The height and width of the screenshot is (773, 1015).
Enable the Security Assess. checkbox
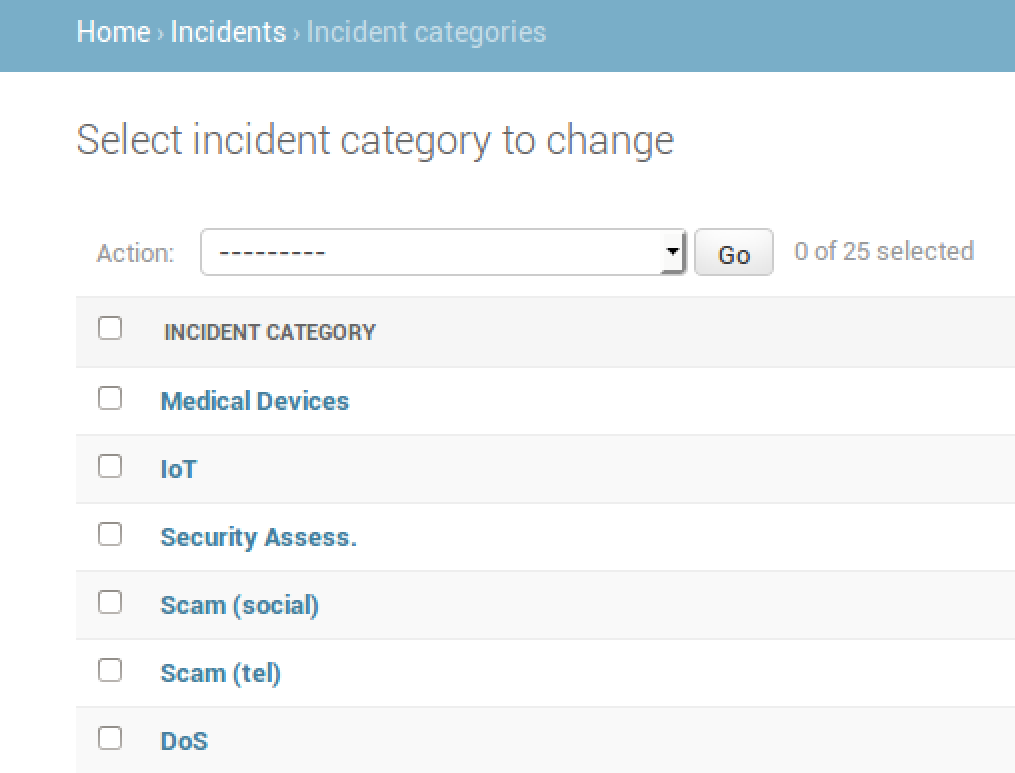[110, 533]
